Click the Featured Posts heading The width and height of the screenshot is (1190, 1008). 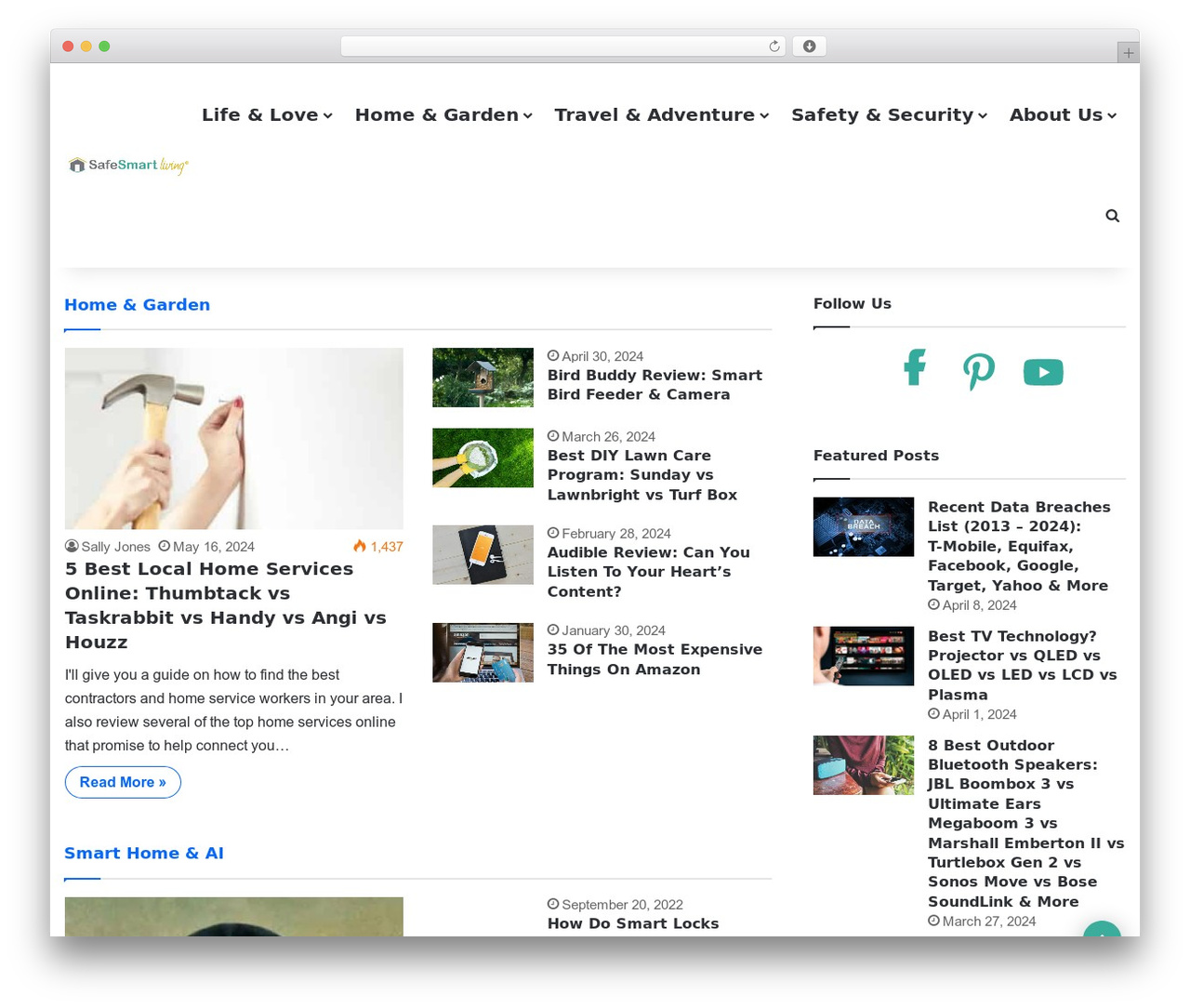876,456
